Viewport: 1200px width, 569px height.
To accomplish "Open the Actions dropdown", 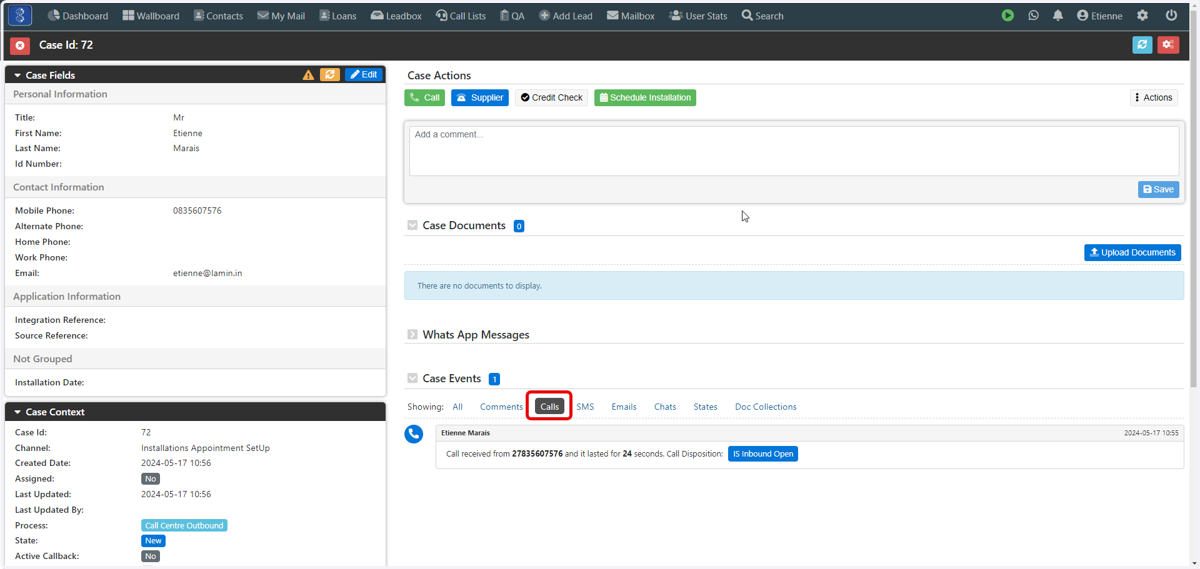I will 1153,98.
